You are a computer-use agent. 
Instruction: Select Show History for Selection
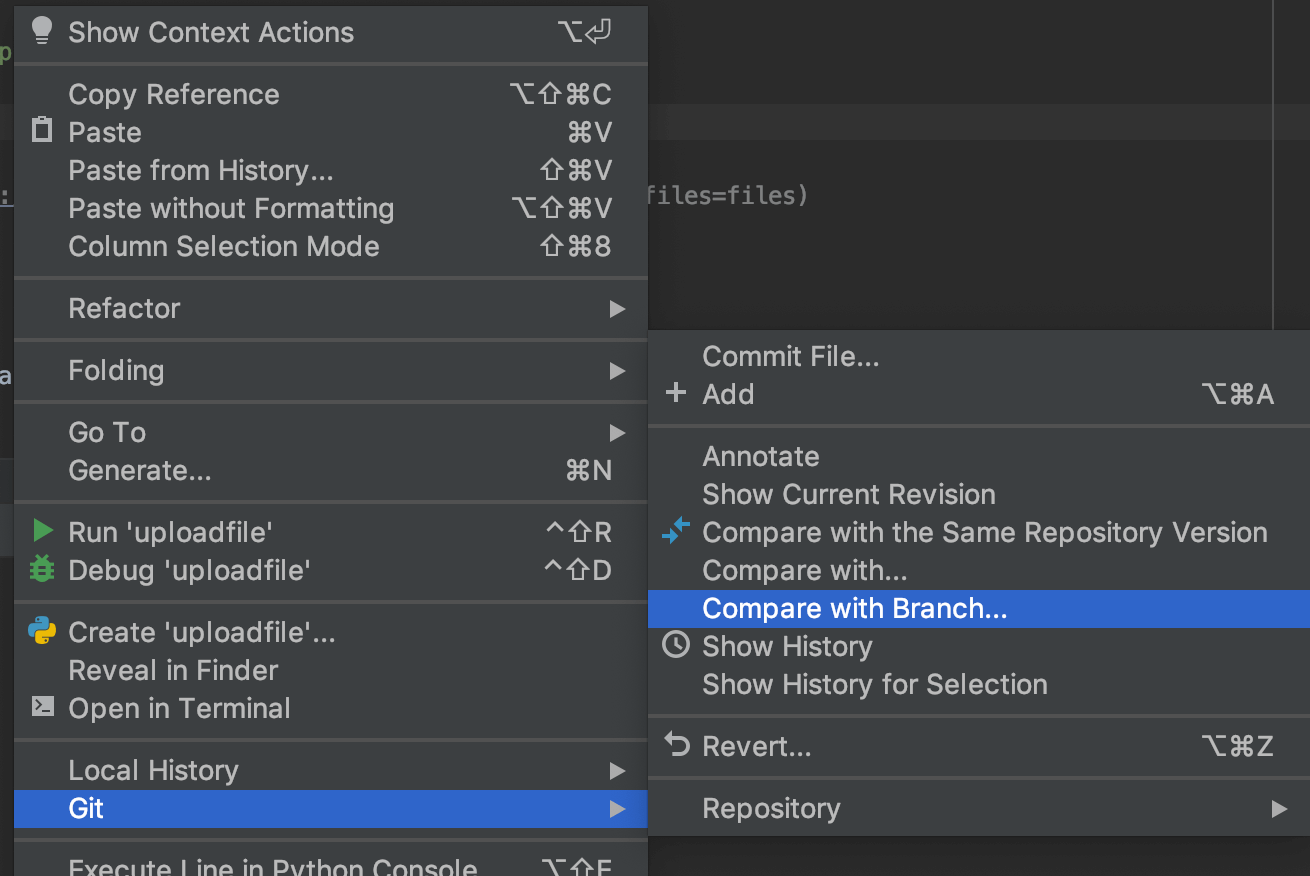tap(979, 684)
